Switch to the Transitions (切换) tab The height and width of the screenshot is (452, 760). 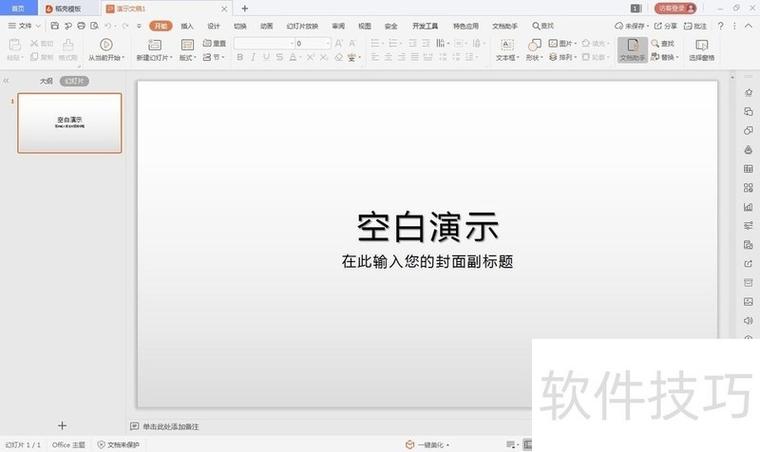(240, 26)
